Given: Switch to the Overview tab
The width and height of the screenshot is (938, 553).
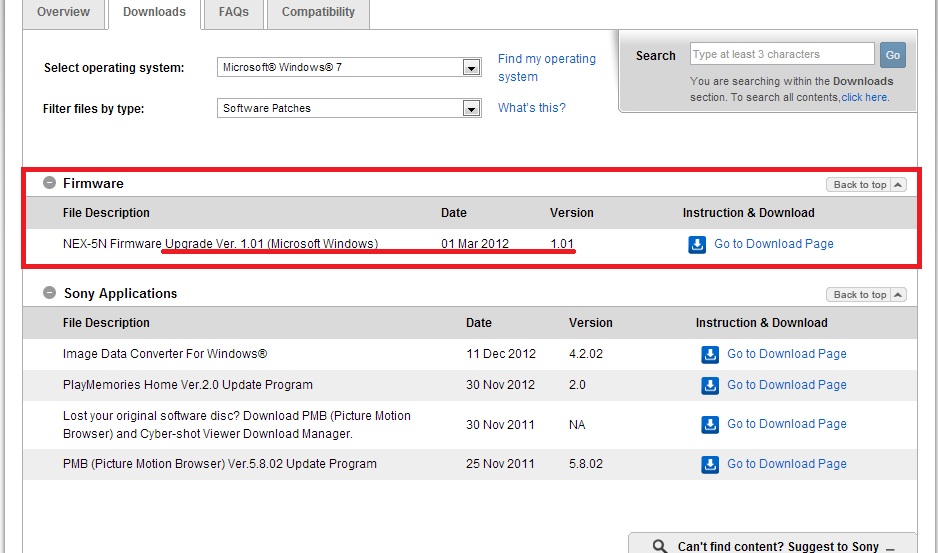Looking at the screenshot, I should 63,12.
